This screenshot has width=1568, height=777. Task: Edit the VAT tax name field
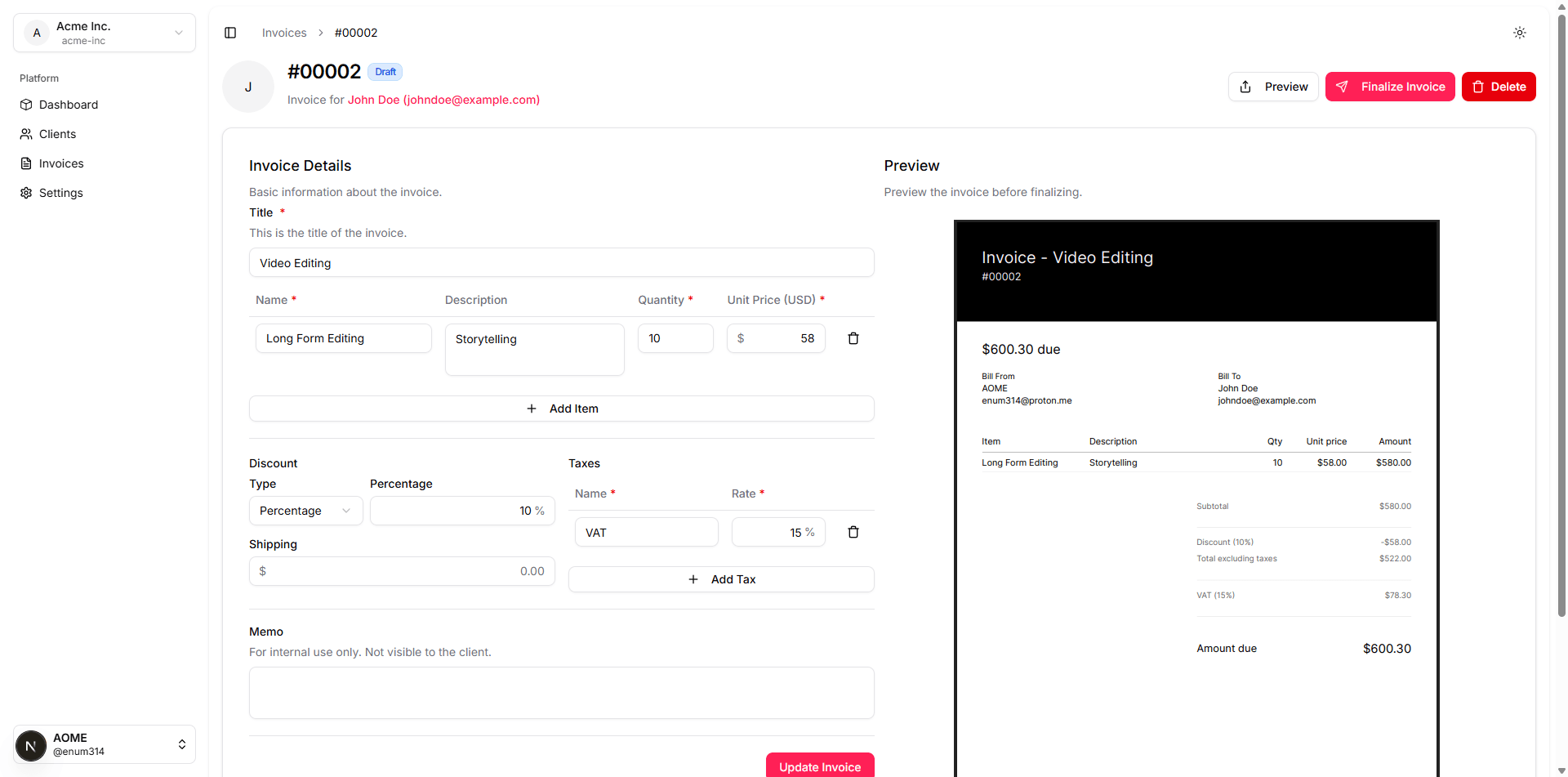click(647, 532)
